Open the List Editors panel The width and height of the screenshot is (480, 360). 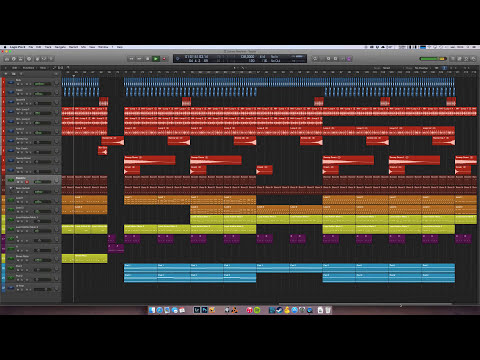(x=453, y=59)
